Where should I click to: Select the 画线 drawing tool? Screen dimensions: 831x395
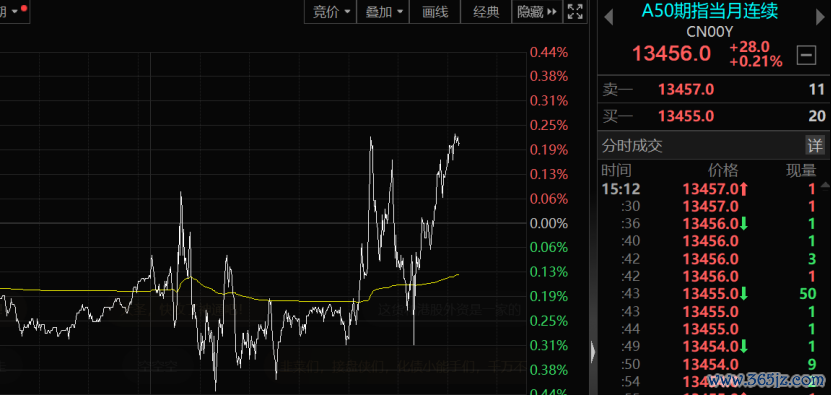[435, 12]
